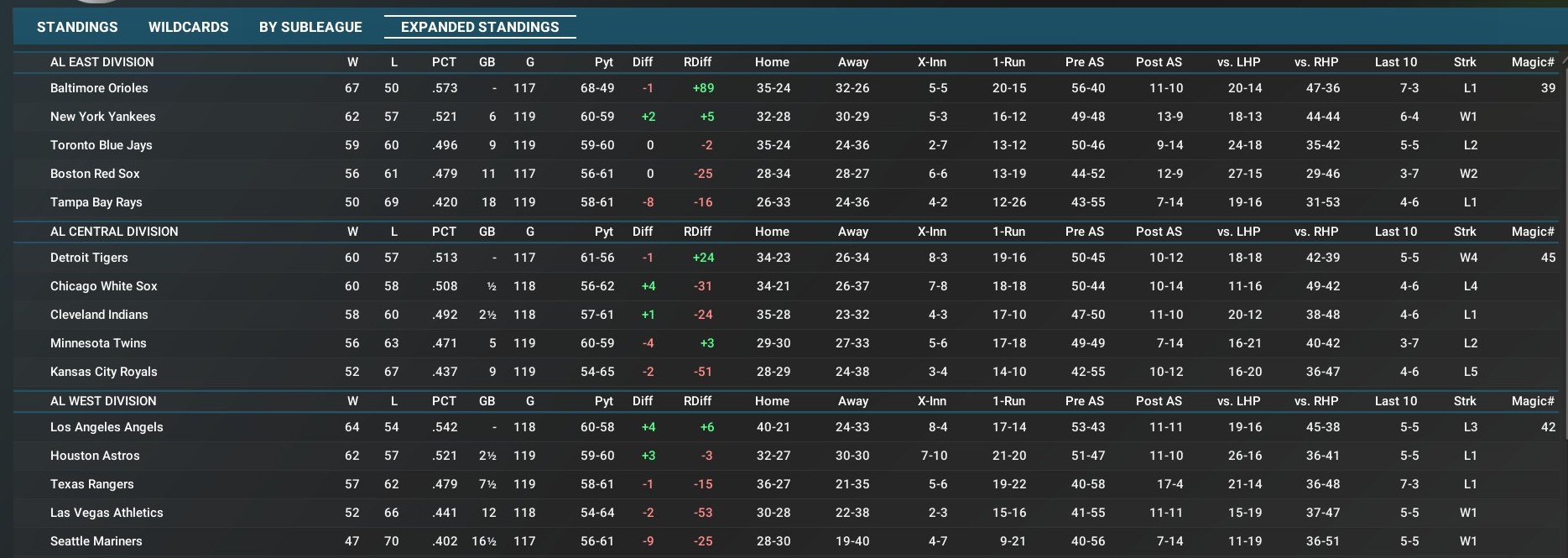Click the Boston Red Sox team name
The height and width of the screenshot is (558, 1568).
tap(95, 174)
